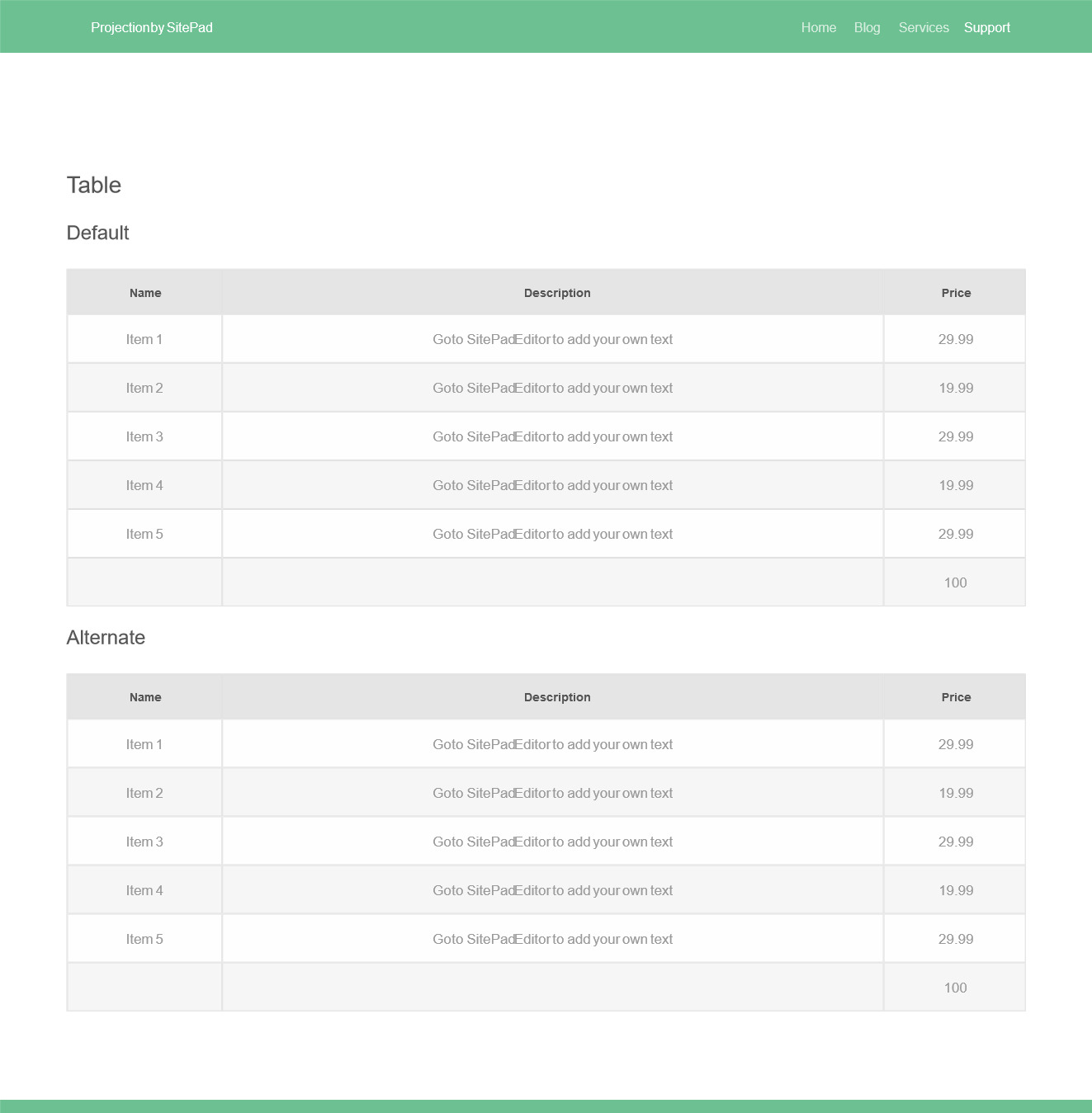1092x1113 pixels.
Task: Click Item 5 name in Default table
Action: pos(144,534)
